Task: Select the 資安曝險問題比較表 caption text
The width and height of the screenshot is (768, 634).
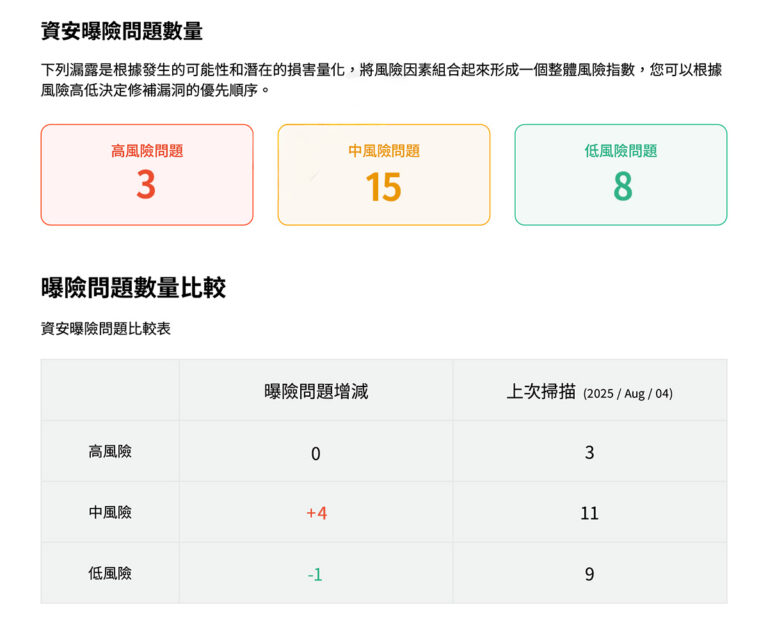Action: (106, 328)
